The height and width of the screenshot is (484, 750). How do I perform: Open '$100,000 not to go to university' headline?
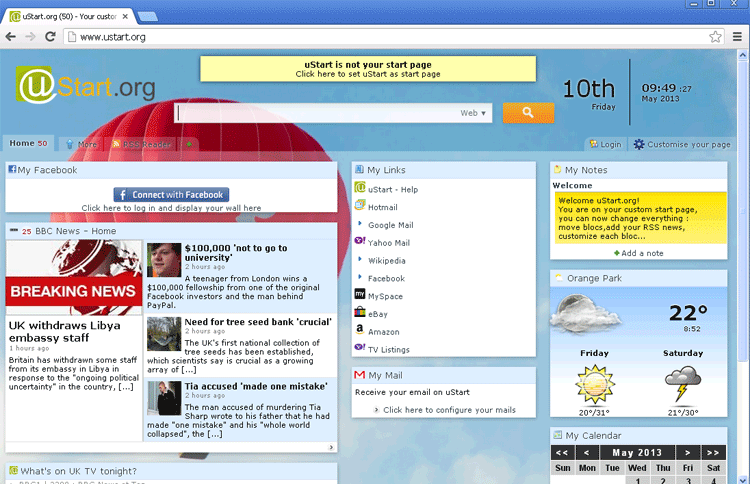236,253
